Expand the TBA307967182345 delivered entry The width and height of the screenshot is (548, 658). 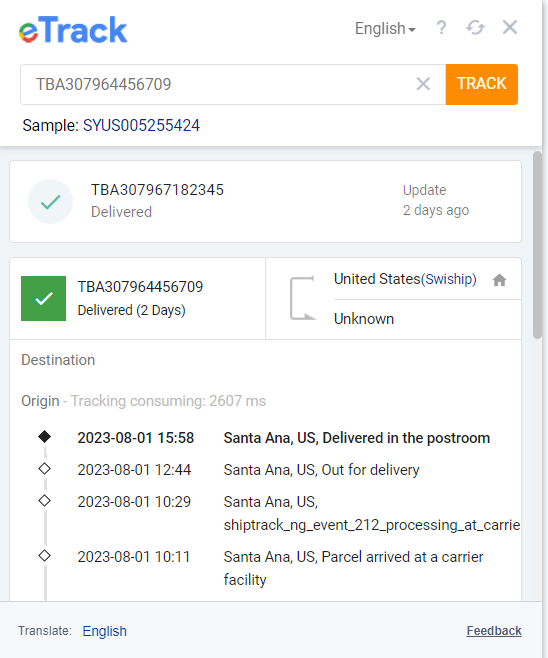265,201
